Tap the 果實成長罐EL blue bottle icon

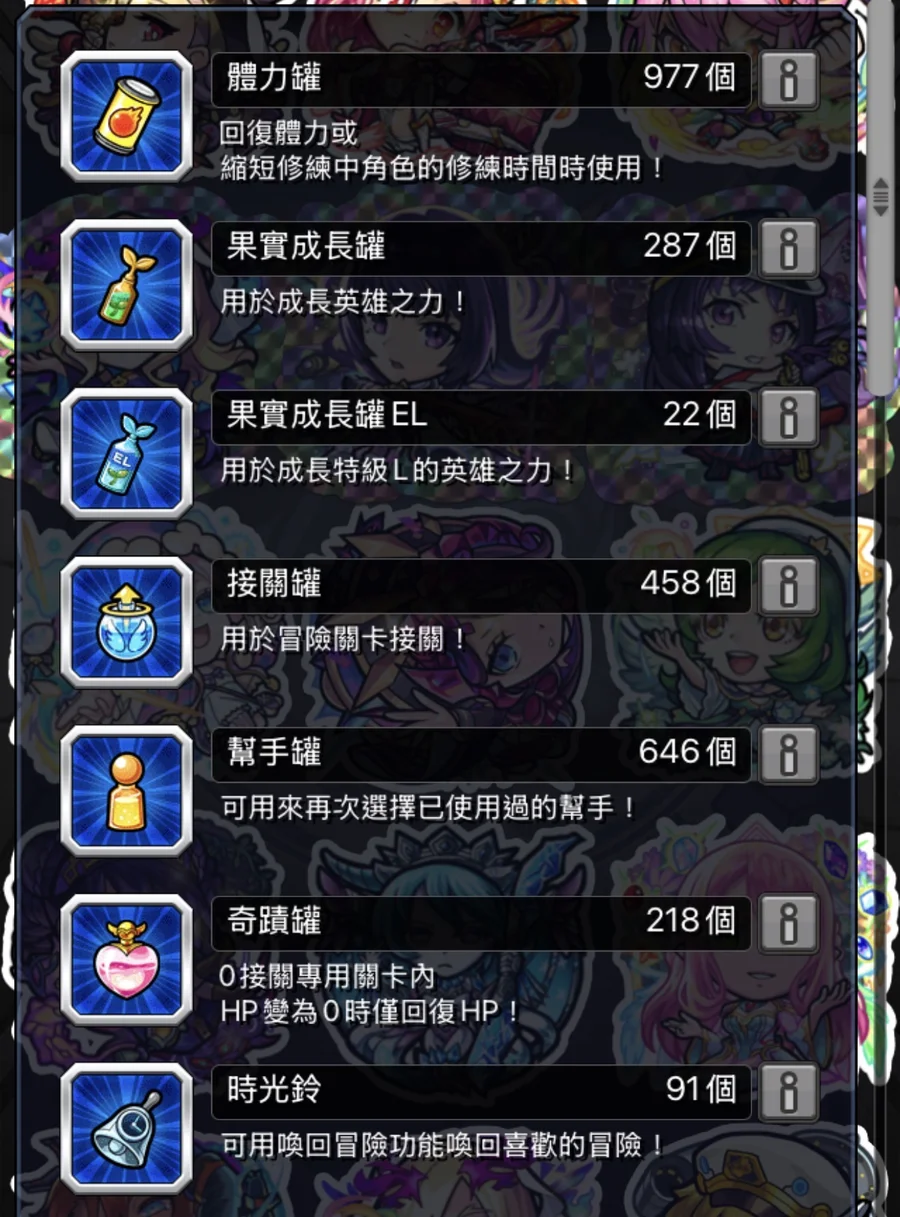126,454
